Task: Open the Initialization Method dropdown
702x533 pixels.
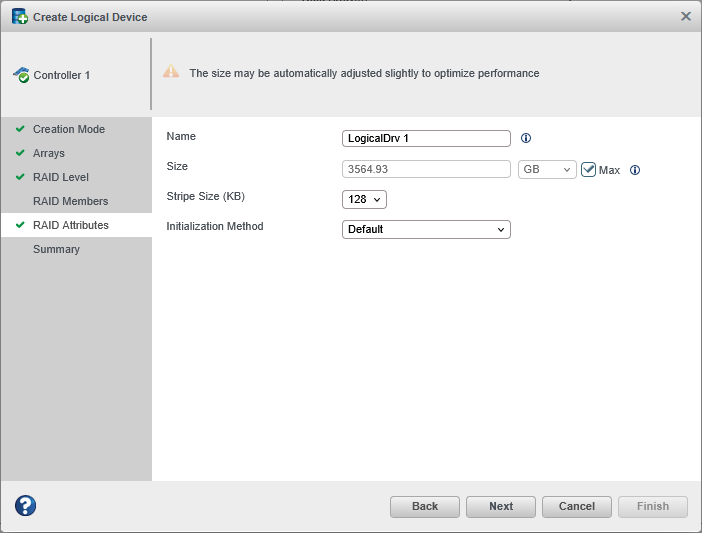Action: point(426,229)
